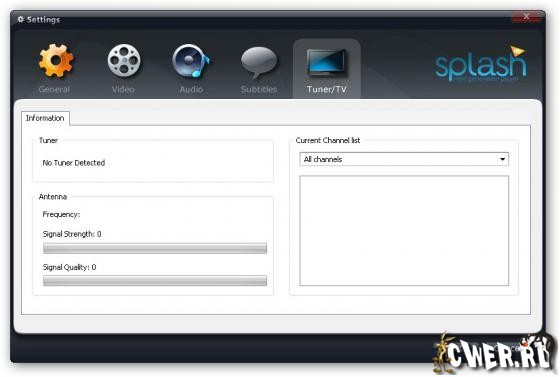Click the Settings gear in the title bar
Image resolution: width=560 pixels, height=377 pixels.
(21, 19)
